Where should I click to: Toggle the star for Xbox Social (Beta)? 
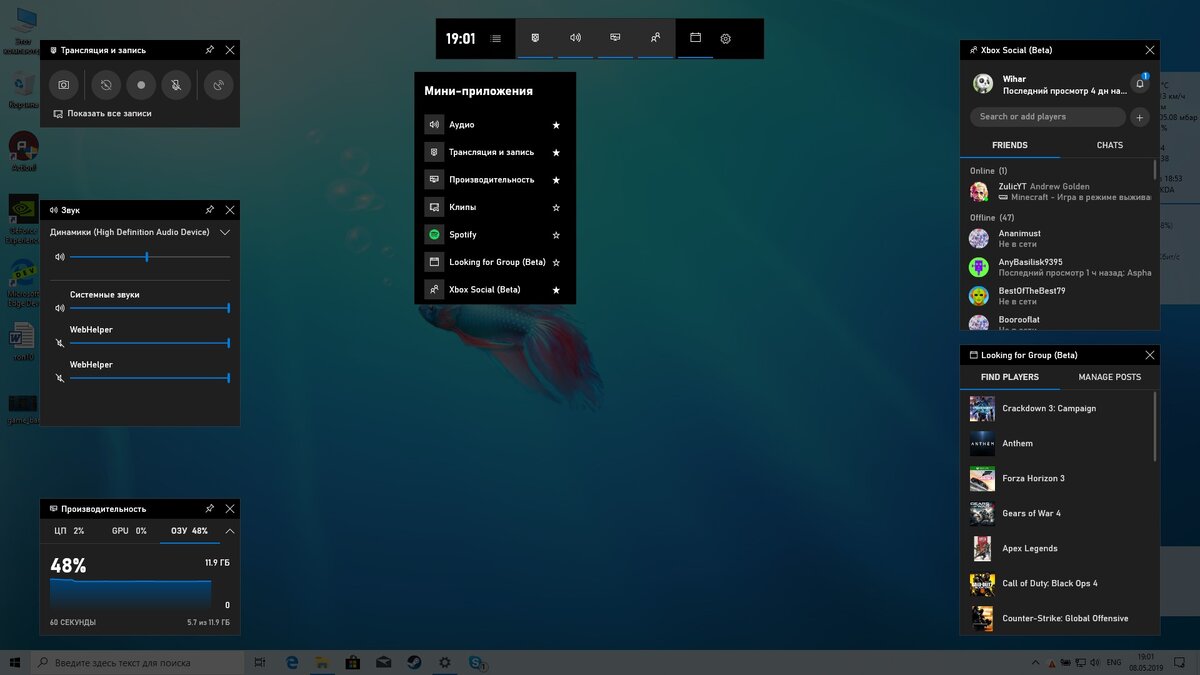coord(556,290)
